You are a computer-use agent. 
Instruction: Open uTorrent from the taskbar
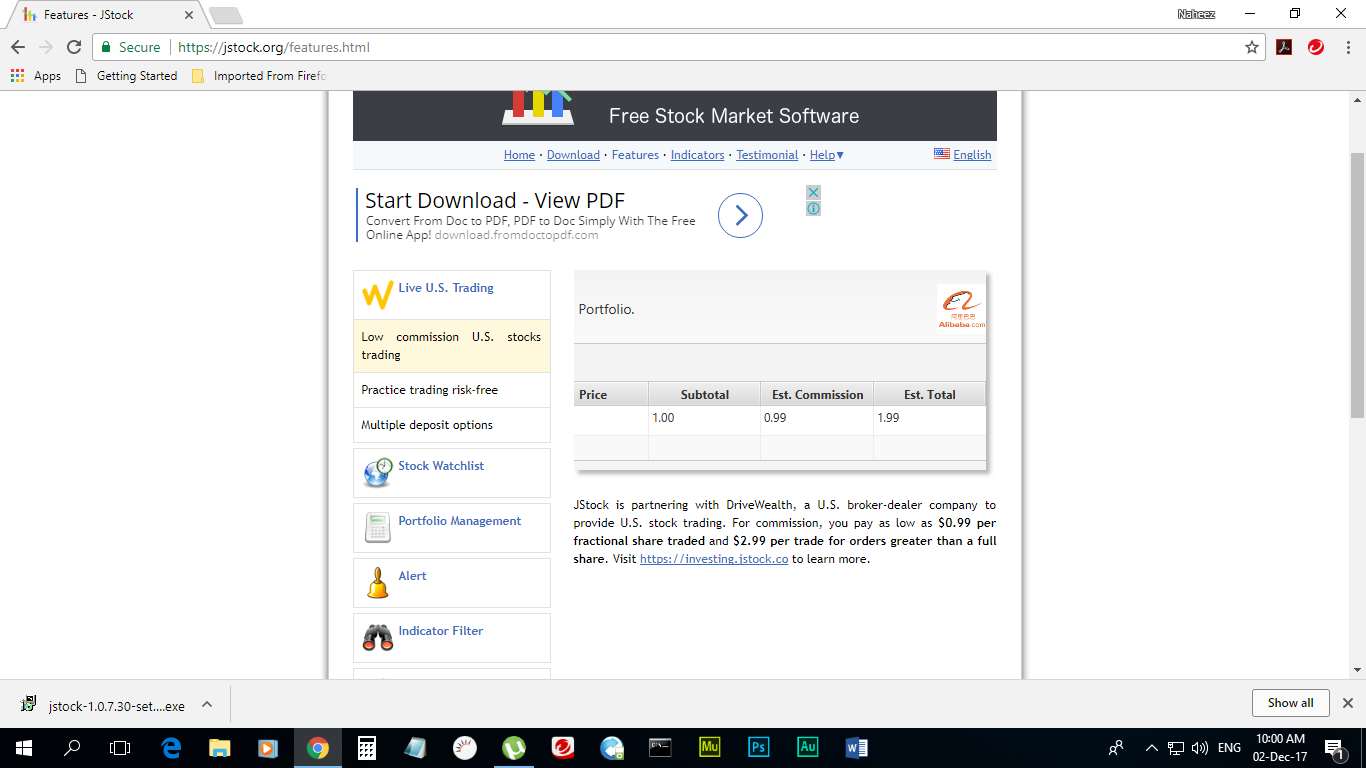(514, 748)
